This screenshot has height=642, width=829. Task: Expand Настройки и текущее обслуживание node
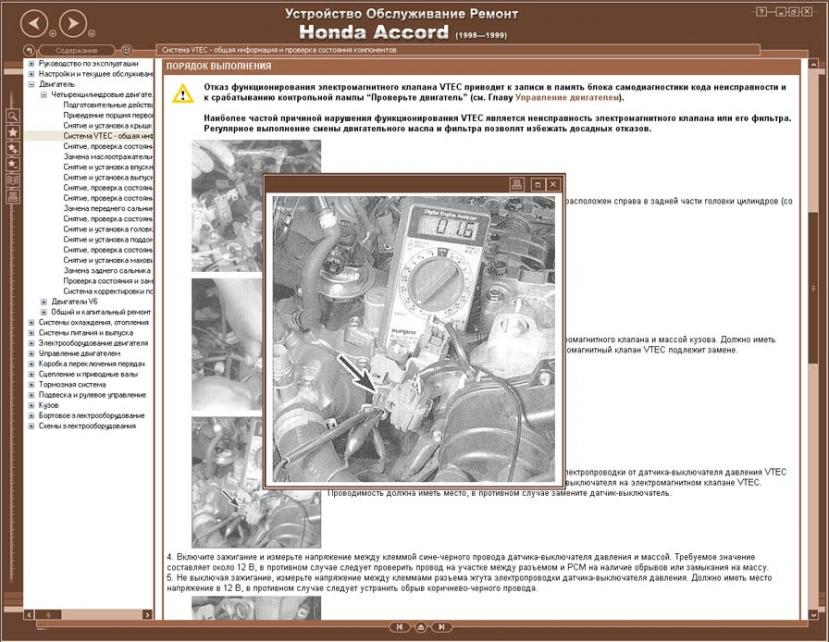coord(31,74)
